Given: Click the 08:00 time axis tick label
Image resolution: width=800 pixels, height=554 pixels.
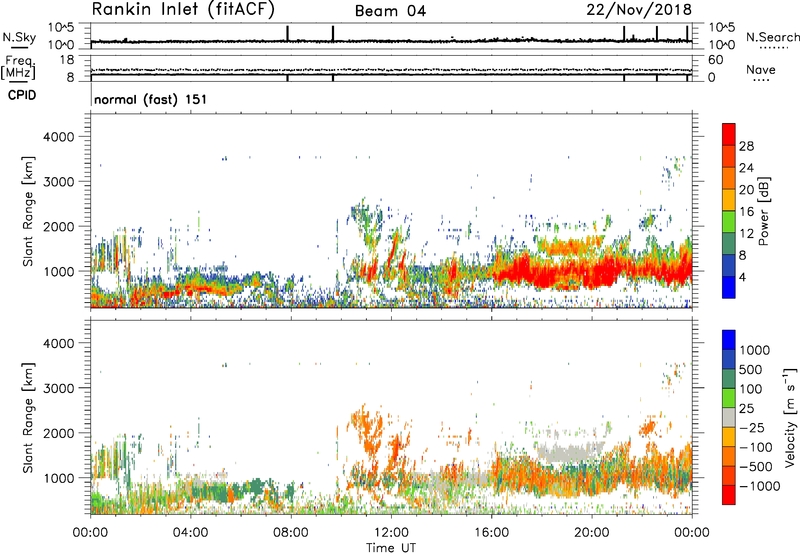Looking at the screenshot, I should (291, 533).
